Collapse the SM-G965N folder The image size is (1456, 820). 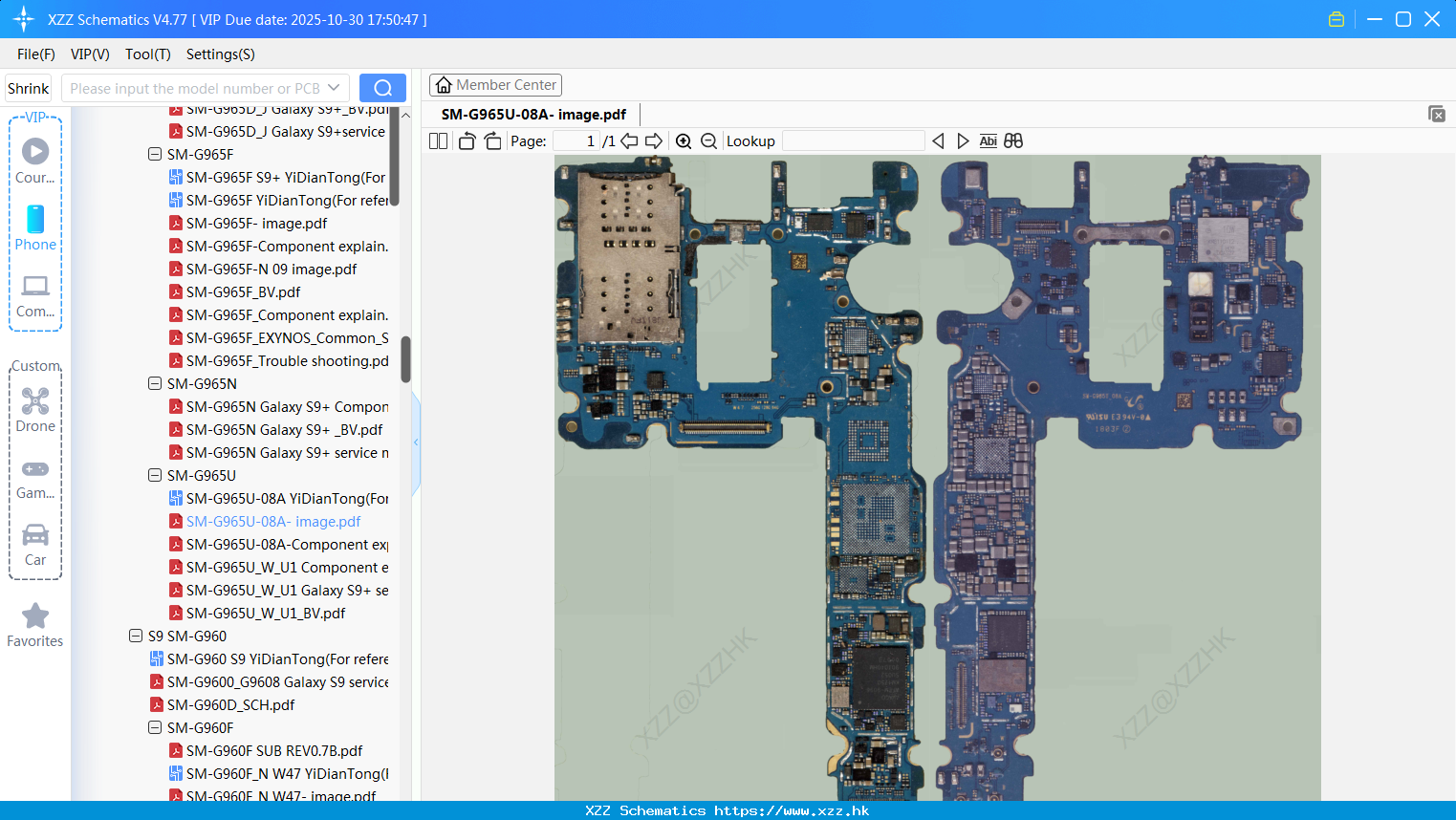(155, 383)
